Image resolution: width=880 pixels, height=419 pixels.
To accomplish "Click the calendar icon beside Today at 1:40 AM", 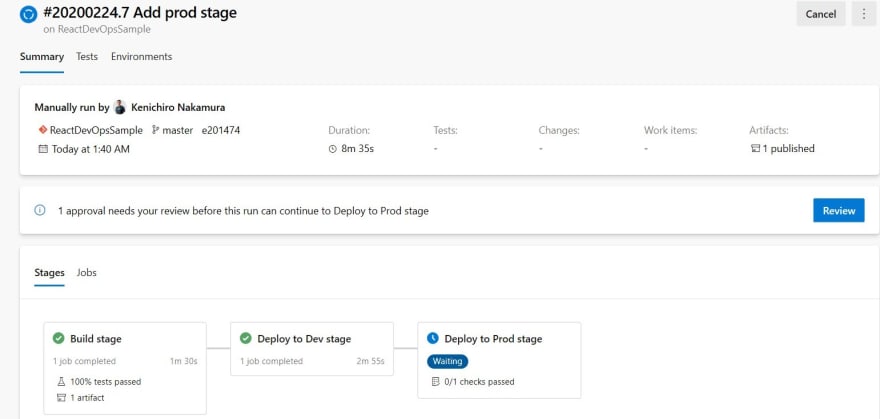I will pyautogui.click(x=43, y=149).
